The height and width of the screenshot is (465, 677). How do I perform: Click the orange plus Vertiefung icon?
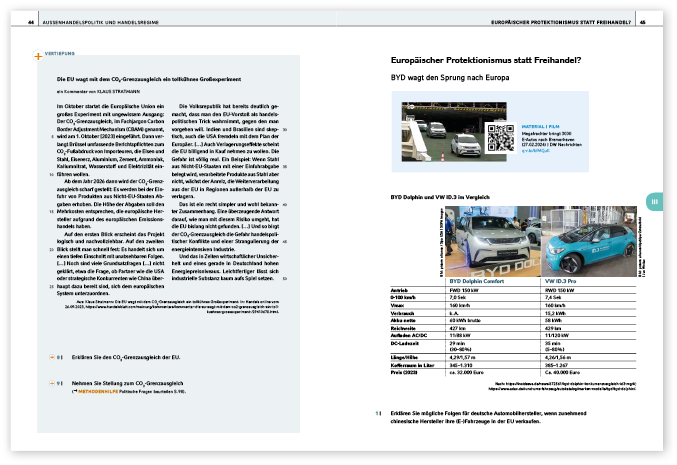click(39, 56)
